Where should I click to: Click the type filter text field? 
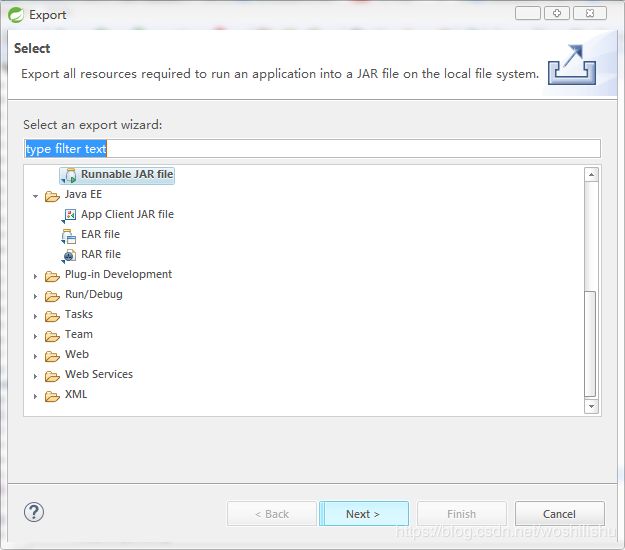(x=312, y=148)
